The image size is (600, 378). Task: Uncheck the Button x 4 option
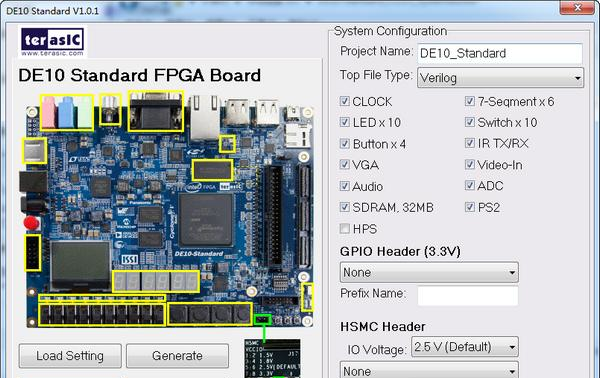344,143
